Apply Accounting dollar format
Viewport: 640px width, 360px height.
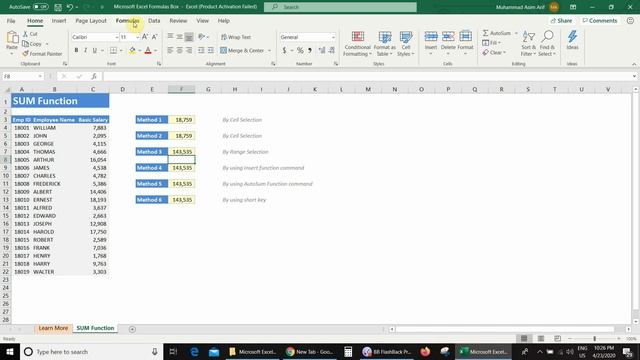pos(284,50)
